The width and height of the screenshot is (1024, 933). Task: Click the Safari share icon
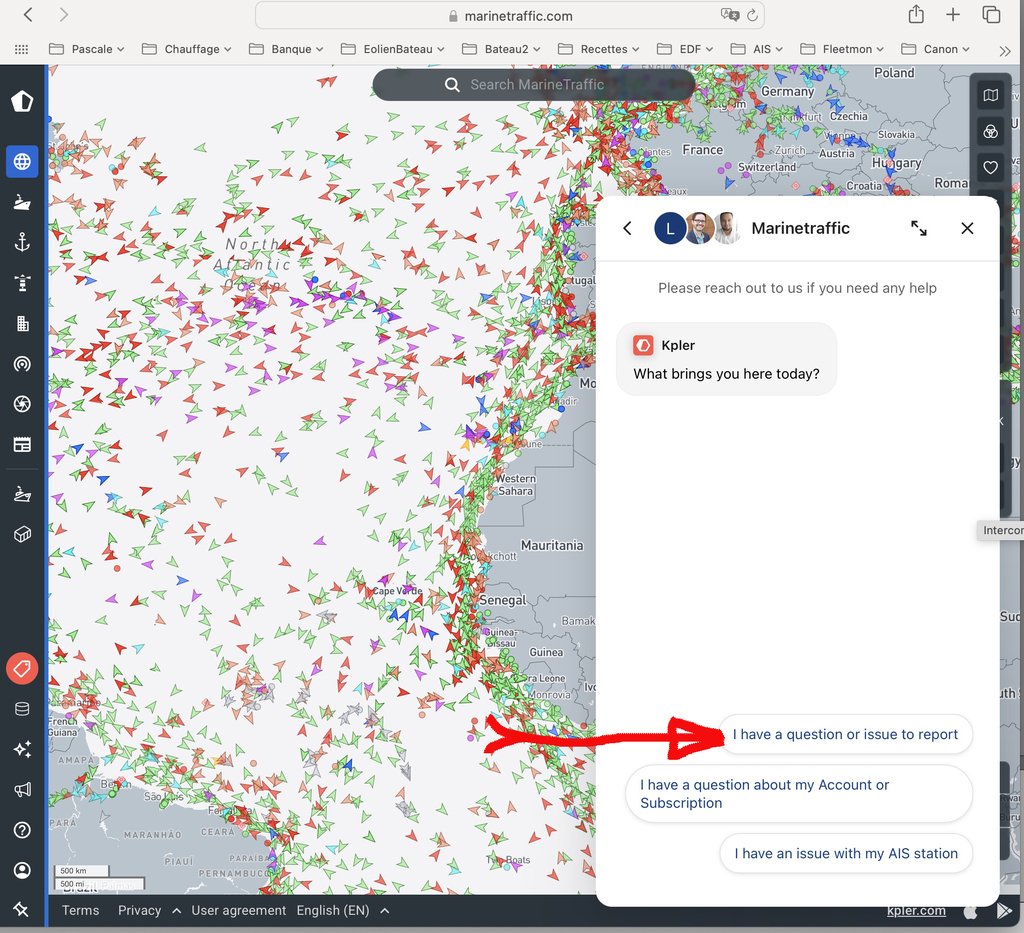pyautogui.click(x=916, y=14)
